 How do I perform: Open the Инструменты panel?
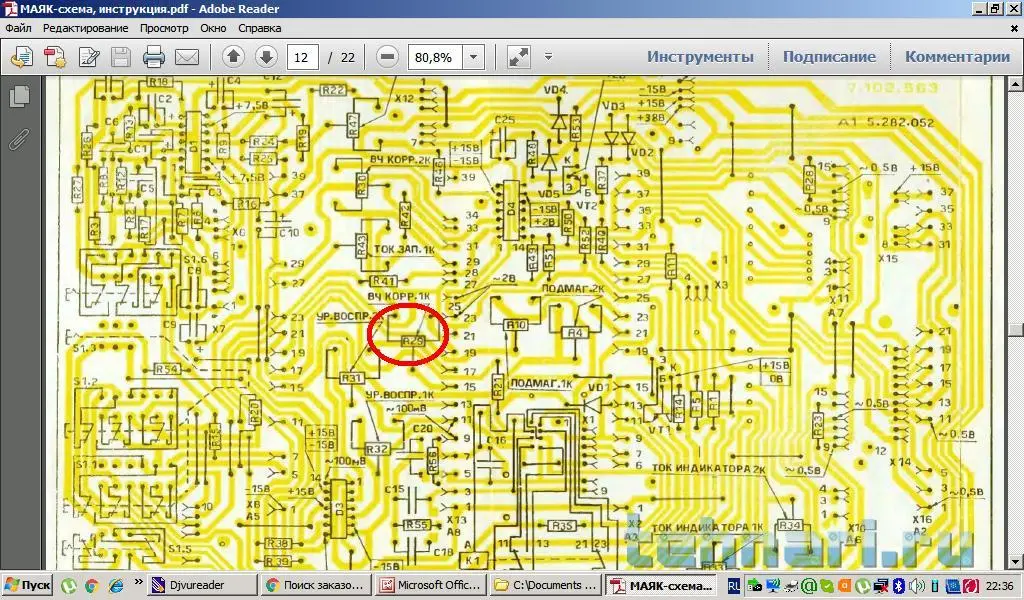click(700, 57)
